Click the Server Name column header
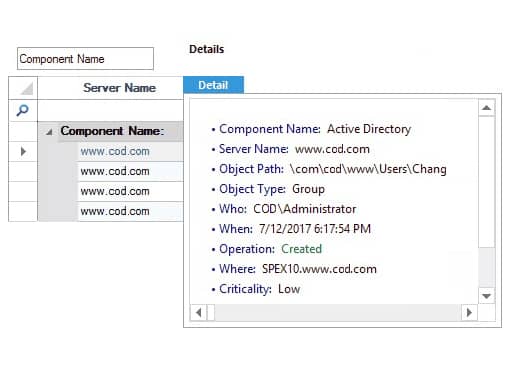520x382 pixels. (110, 88)
